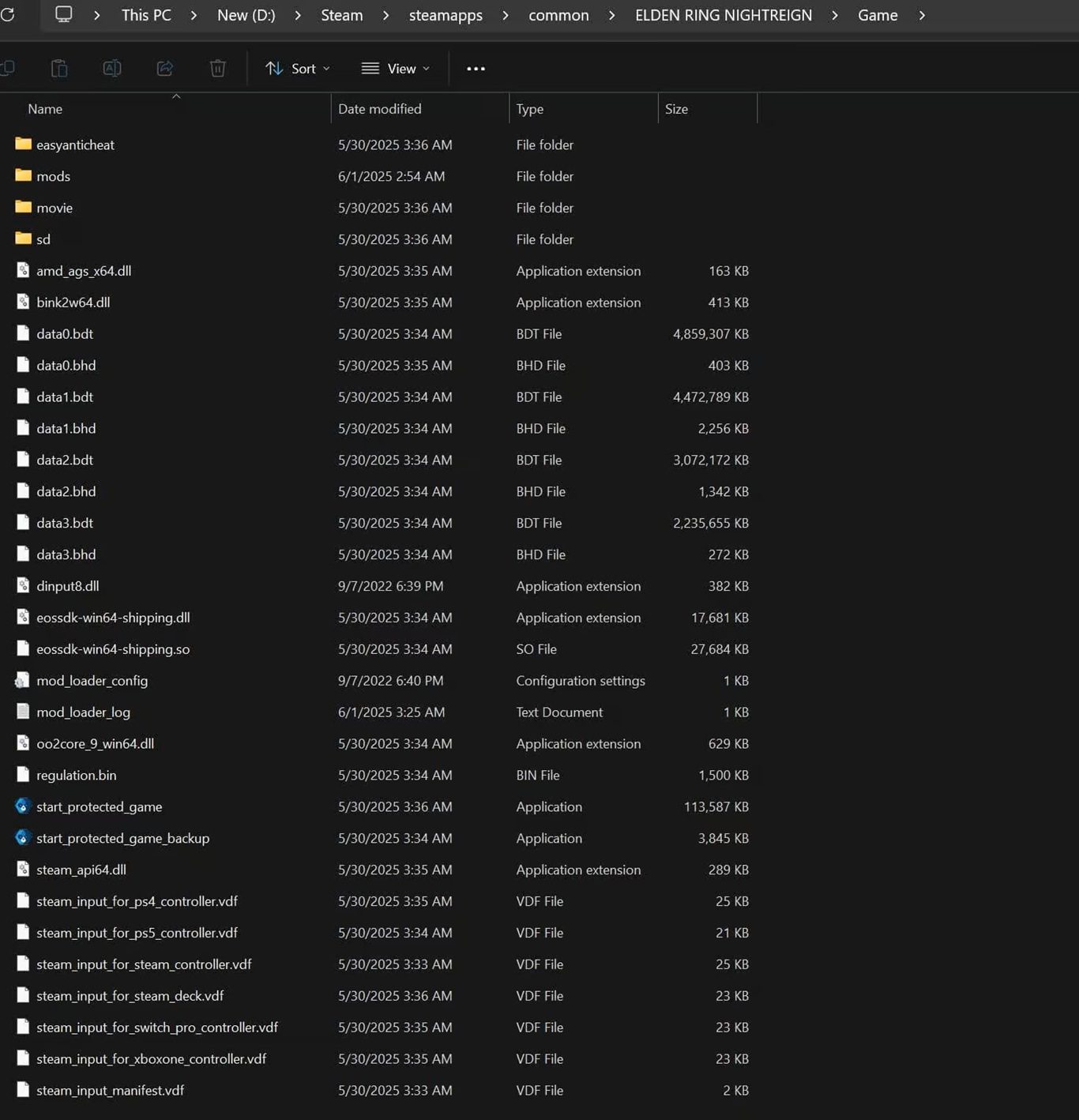This screenshot has height=1120, width=1079.
Task: Click the Delete trash icon
Action: pos(218,69)
